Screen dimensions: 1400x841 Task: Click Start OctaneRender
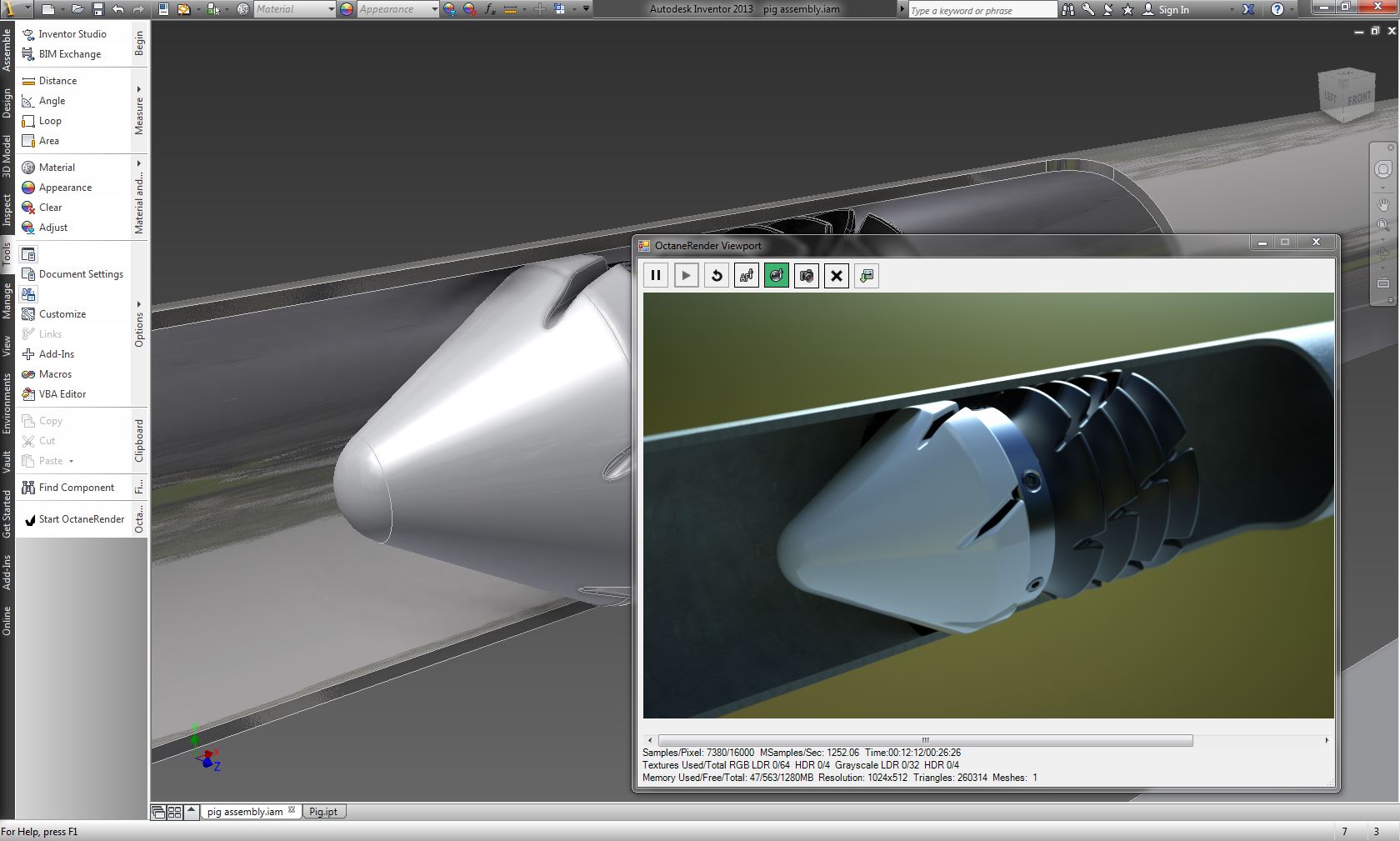tap(74, 519)
